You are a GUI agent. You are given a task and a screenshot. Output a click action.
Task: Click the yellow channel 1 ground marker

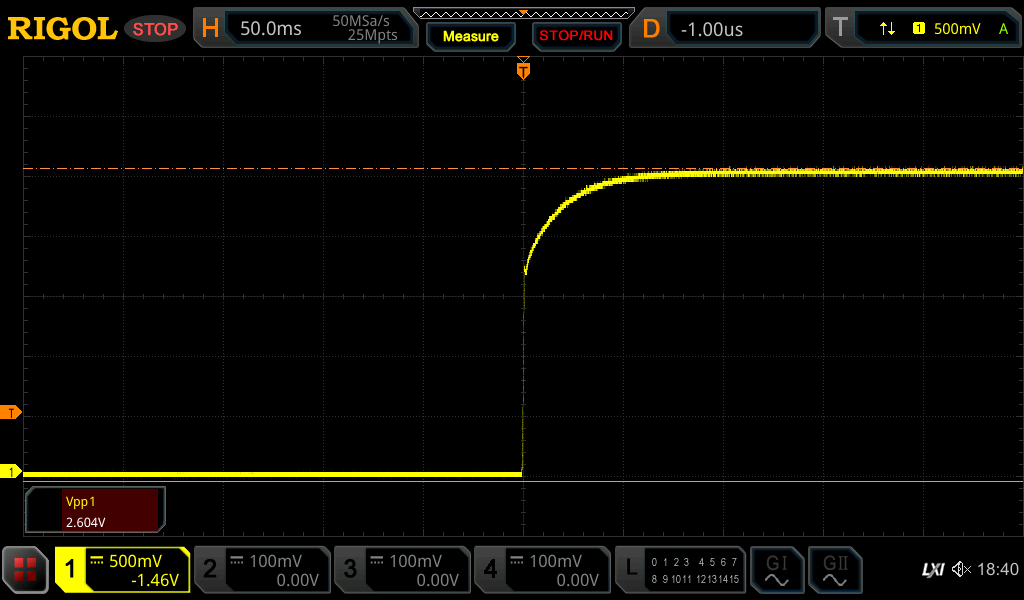[10, 471]
